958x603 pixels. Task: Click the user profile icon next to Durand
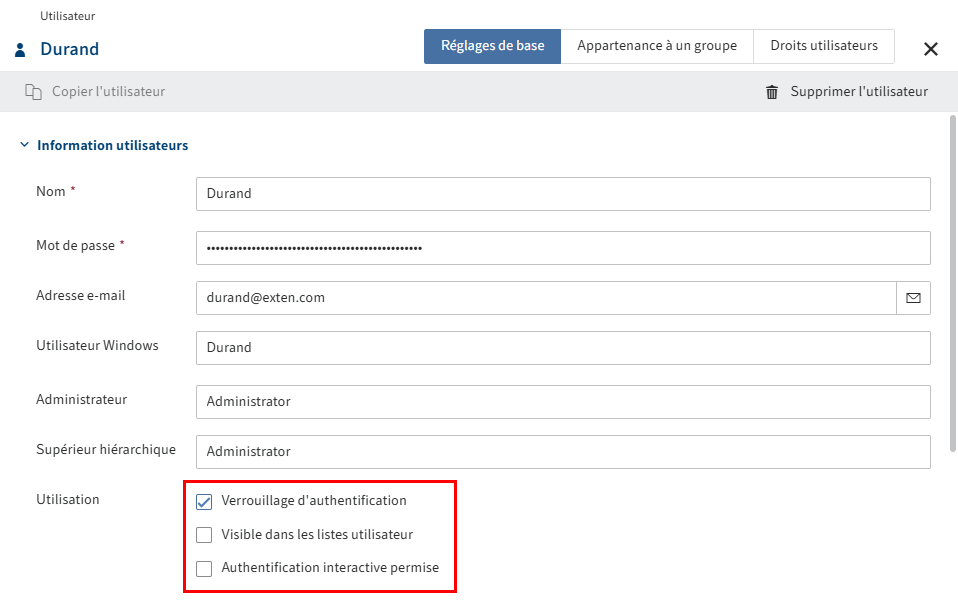click(x=20, y=50)
